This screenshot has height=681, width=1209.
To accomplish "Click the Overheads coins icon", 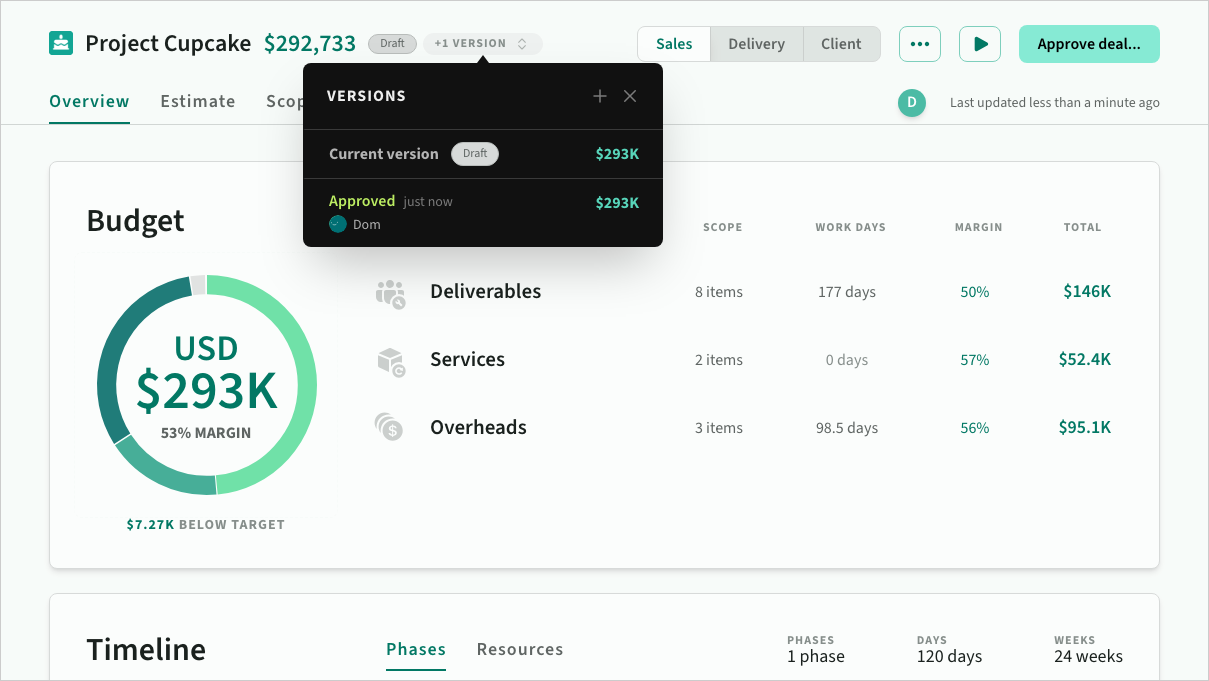I will (x=389, y=428).
